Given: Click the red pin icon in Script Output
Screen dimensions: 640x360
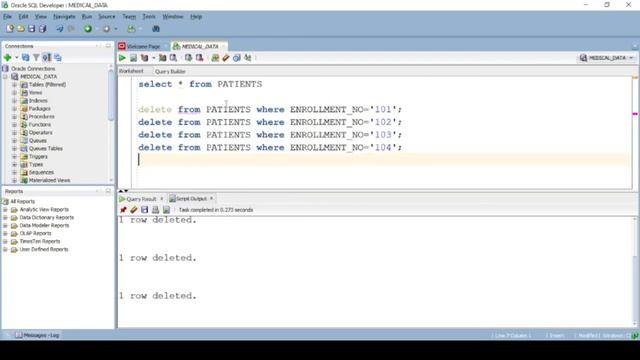Looking at the screenshot, I should (123, 210).
